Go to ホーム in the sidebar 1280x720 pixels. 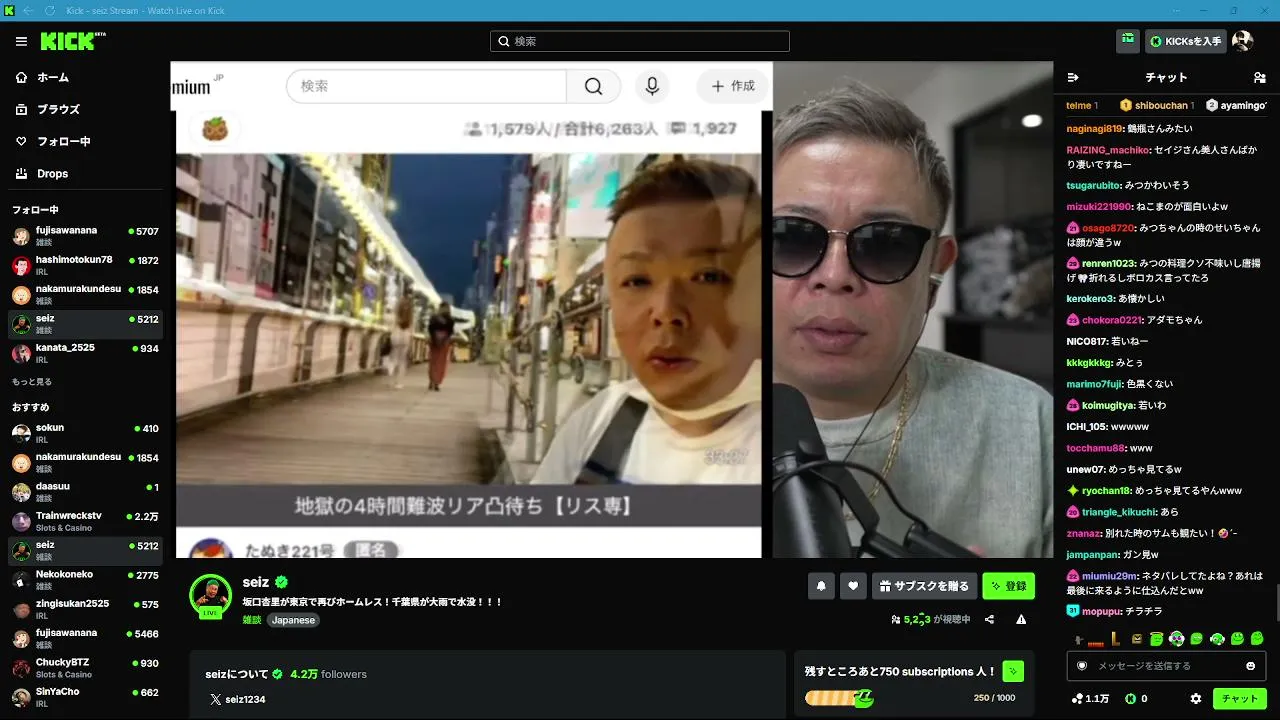point(42,77)
